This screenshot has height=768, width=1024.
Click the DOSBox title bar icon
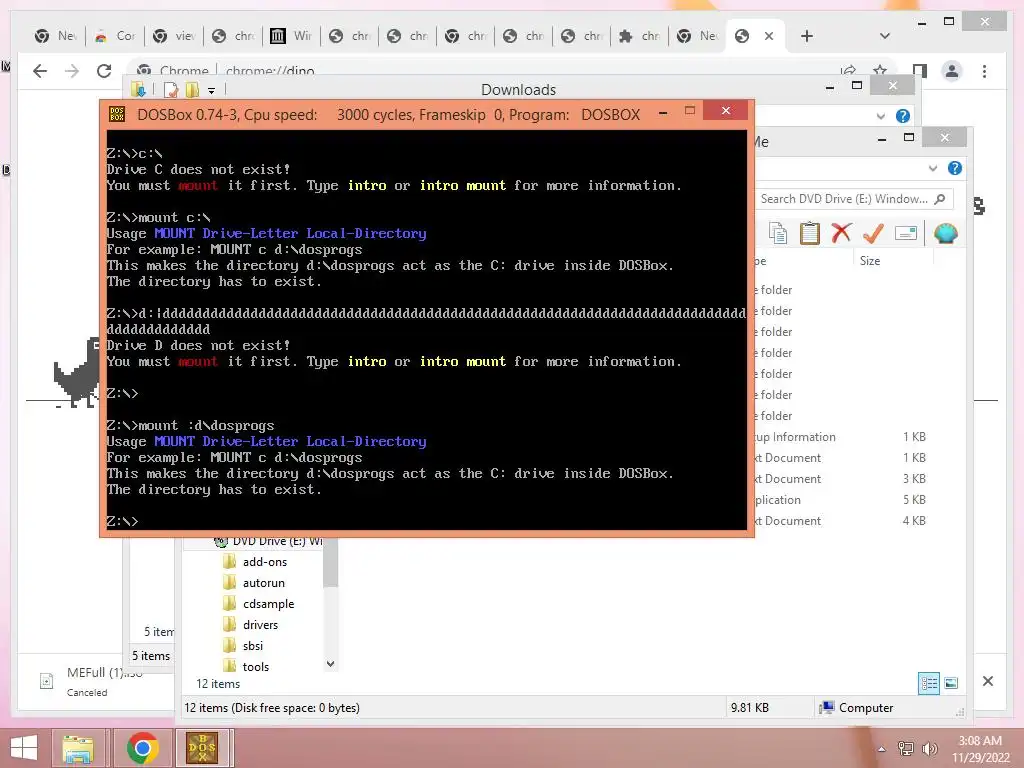(117, 114)
